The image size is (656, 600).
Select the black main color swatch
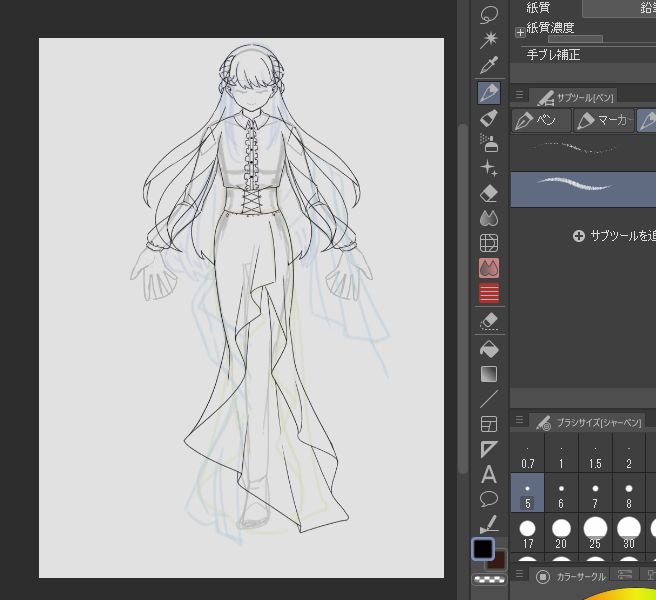pos(483,549)
